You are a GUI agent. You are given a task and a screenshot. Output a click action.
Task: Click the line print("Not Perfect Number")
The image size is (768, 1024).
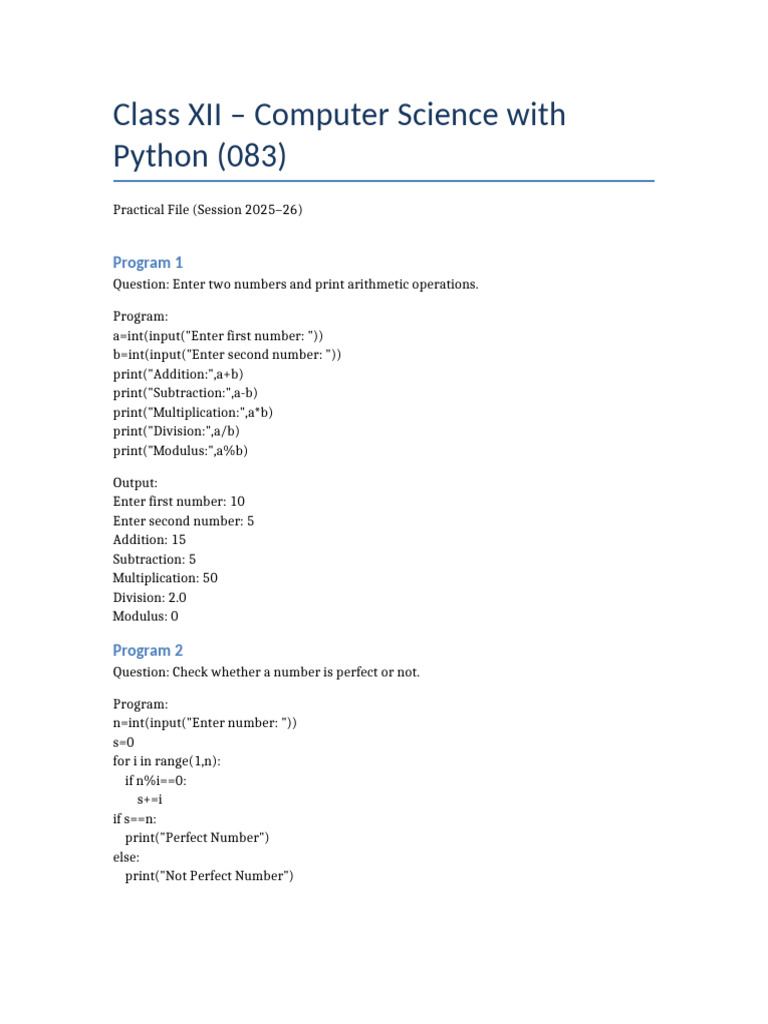click(209, 876)
